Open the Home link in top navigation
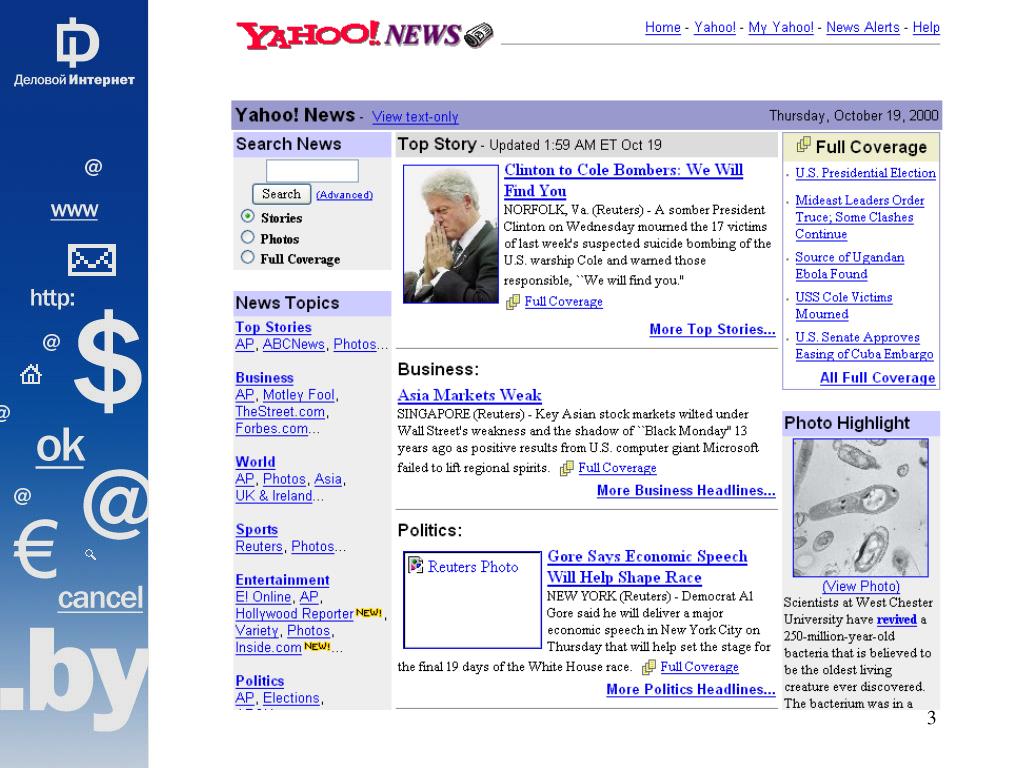 coord(663,27)
